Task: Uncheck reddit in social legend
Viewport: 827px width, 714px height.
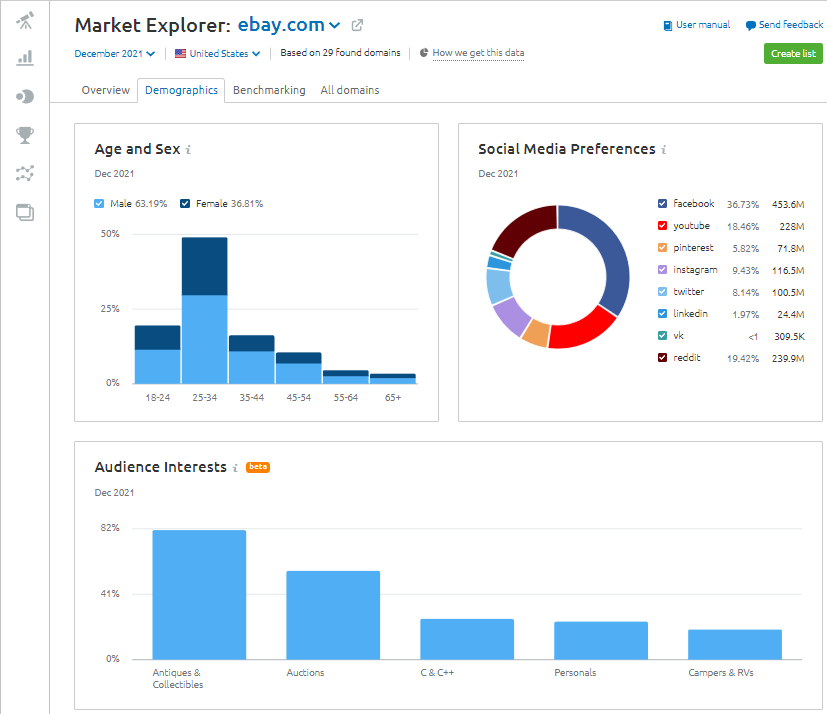Action: pyautogui.click(x=662, y=358)
